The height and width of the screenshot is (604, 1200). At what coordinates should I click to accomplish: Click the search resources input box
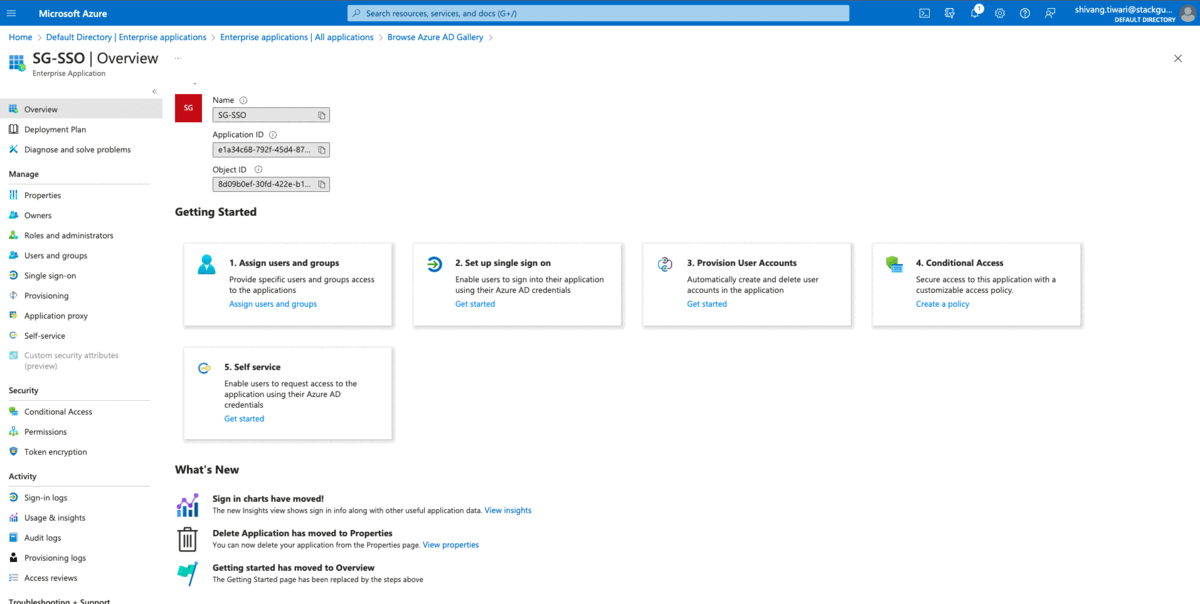point(598,13)
